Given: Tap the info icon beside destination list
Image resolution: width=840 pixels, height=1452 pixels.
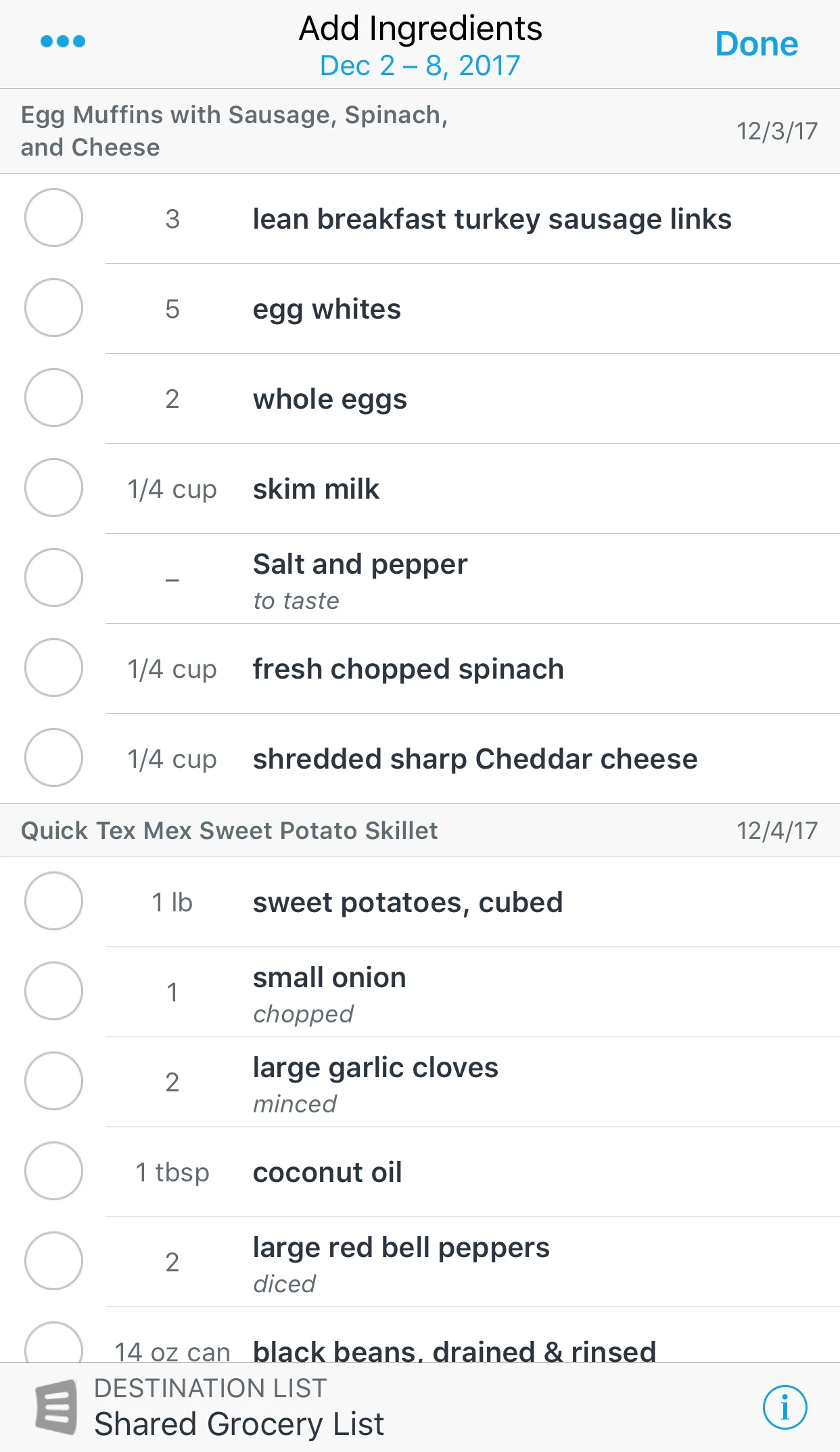Looking at the screenshot, I should 785,1407.
